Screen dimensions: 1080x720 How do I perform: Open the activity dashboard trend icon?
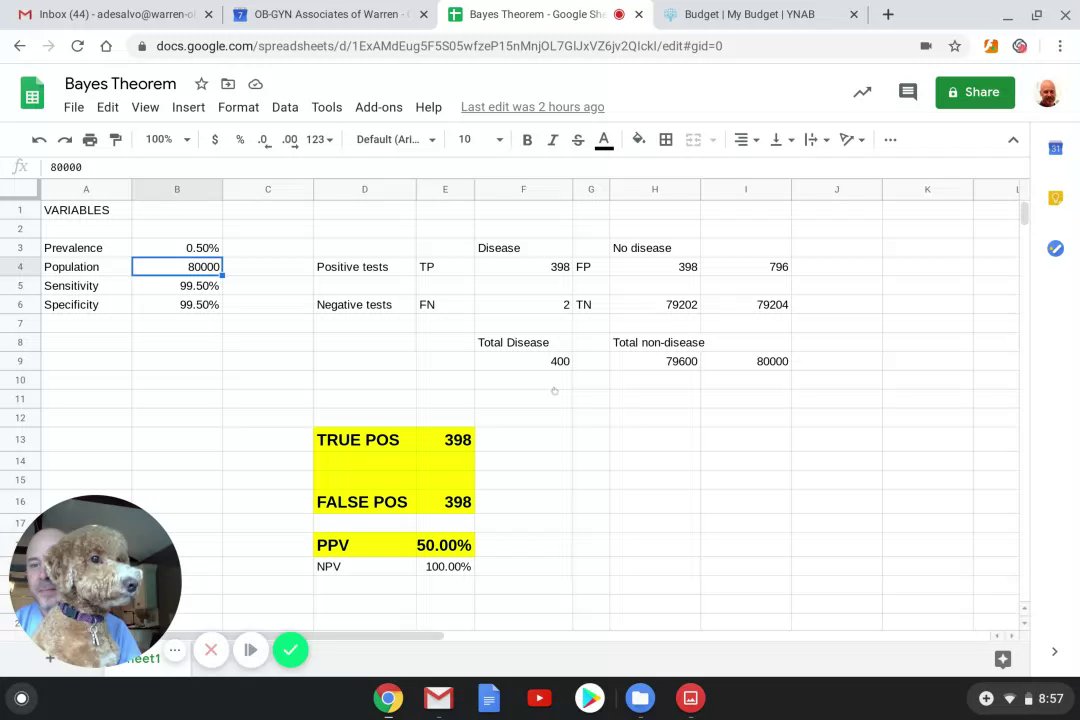point(862,92)
